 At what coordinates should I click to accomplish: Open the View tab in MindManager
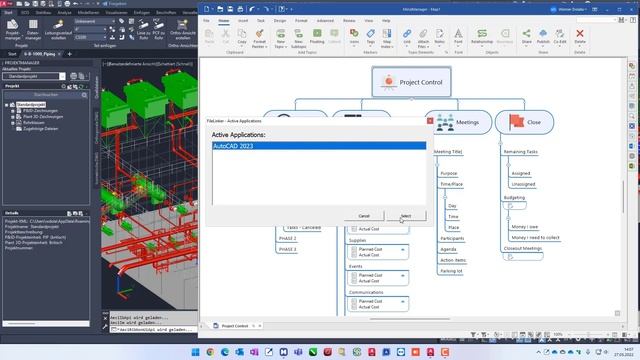point(369,20)
